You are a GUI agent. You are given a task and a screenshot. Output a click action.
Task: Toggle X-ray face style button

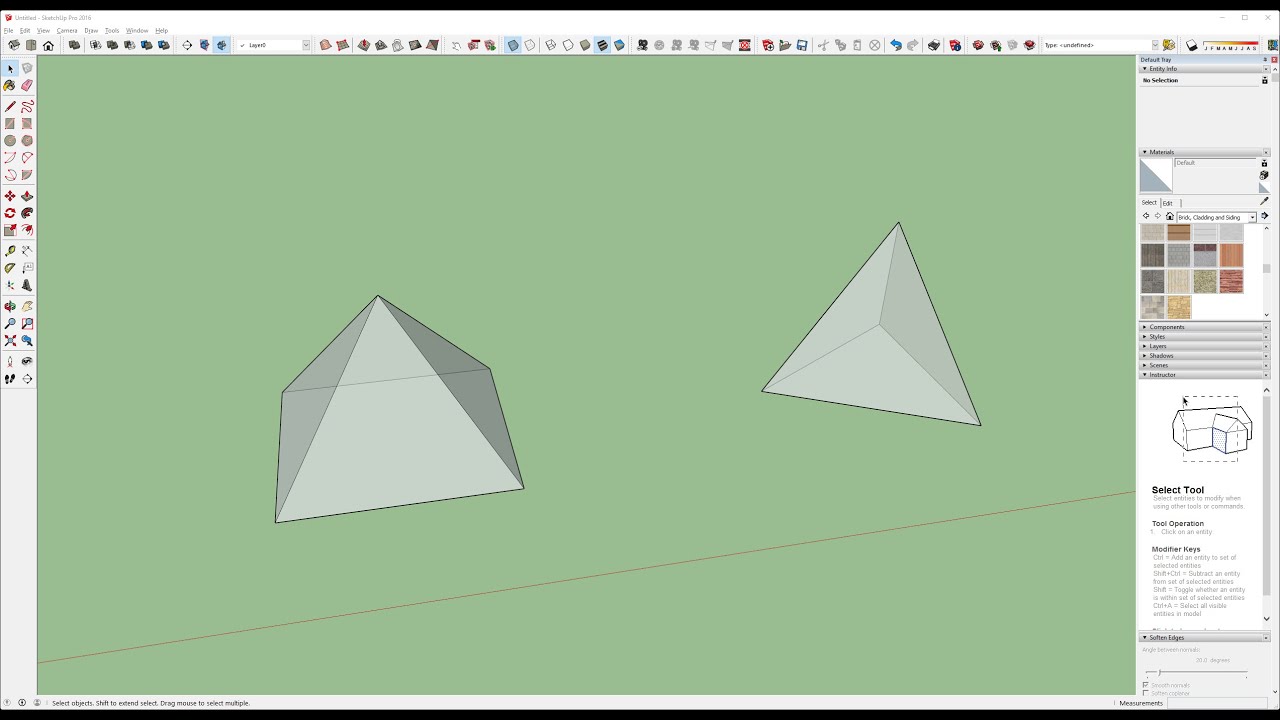click(x=513, y=45)
